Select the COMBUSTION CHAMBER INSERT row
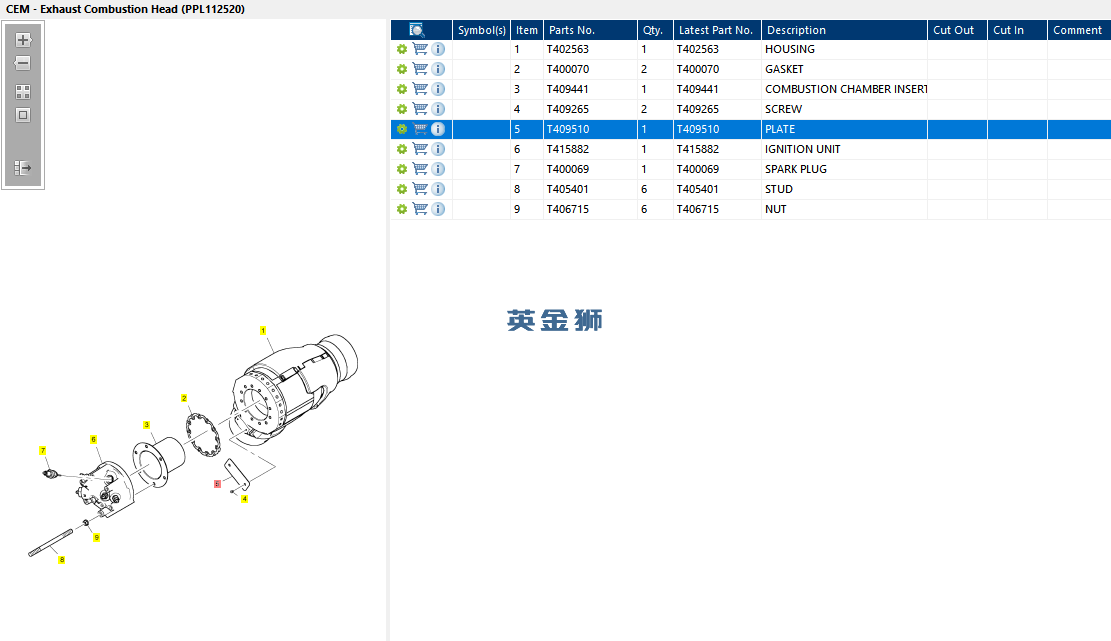Image resolution: width=1111 pixels, height=641 pixels. click(751, 89)
